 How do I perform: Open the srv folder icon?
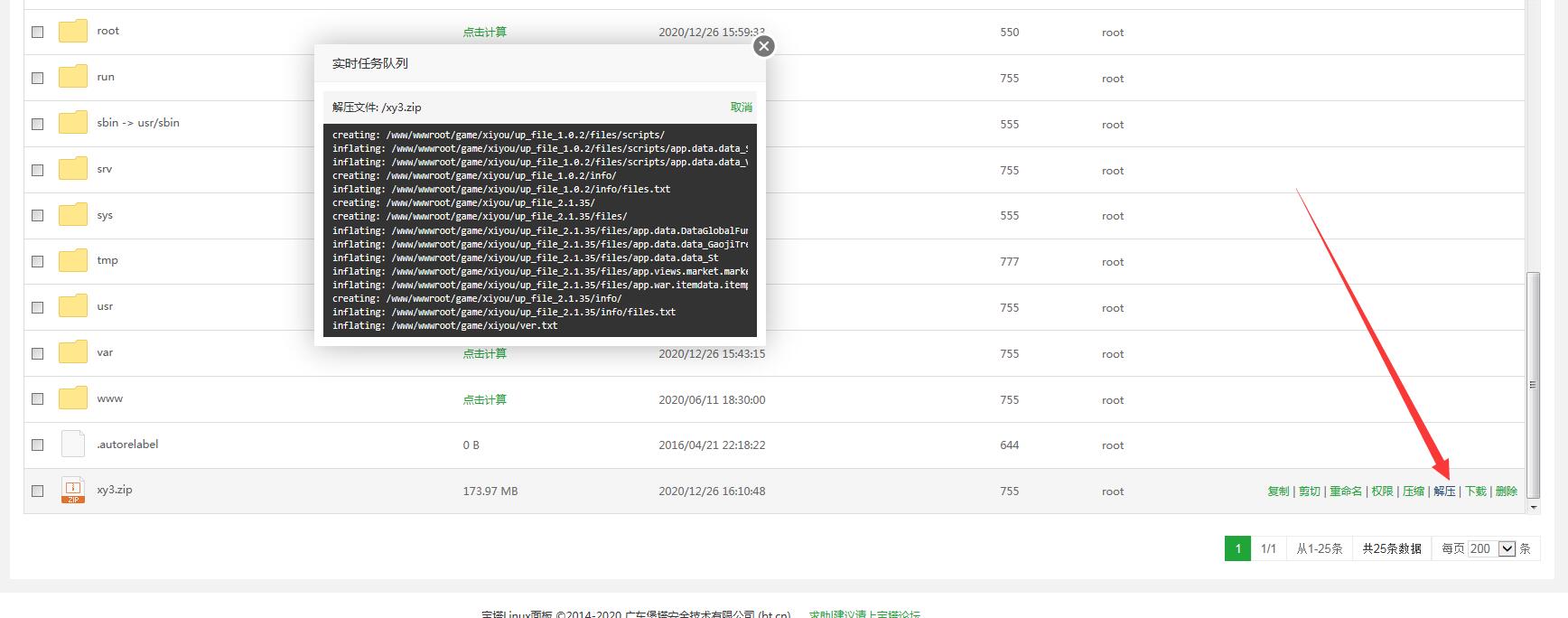tap(73, 169)
